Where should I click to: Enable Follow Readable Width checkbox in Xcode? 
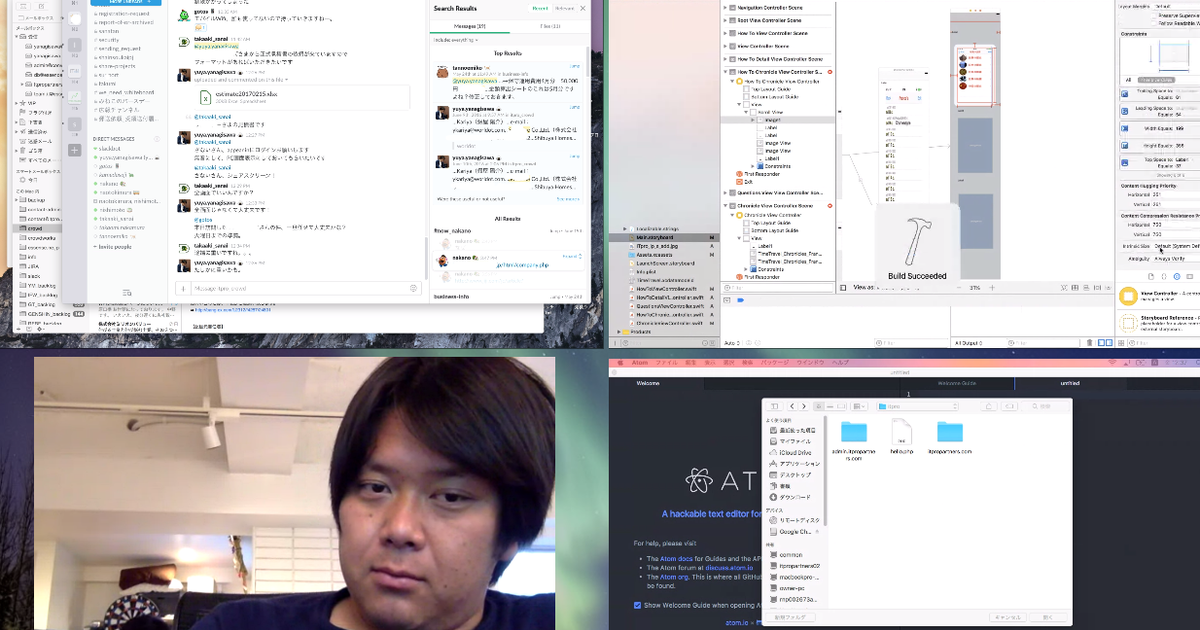pyautogui.click(x=1154, y=22)
